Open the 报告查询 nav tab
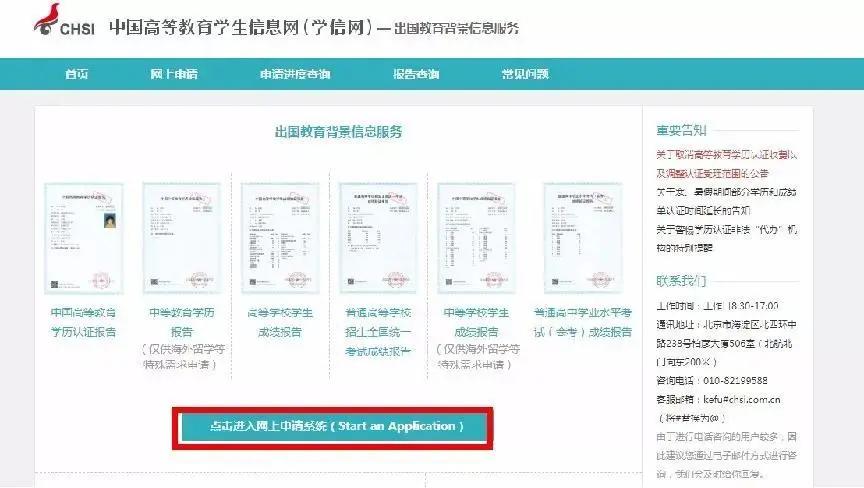Image resolution: width=864 pixels, height=488 pixels. tap(416, 74)
